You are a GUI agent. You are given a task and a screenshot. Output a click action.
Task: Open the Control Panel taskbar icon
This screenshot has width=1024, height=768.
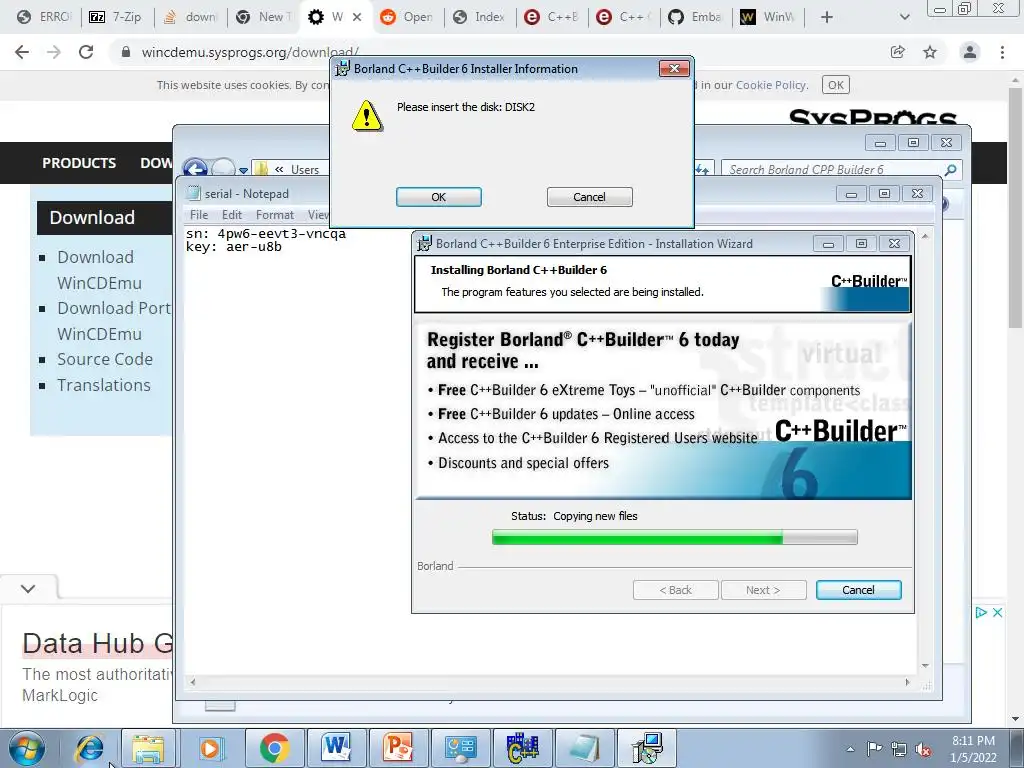(460, 748)
